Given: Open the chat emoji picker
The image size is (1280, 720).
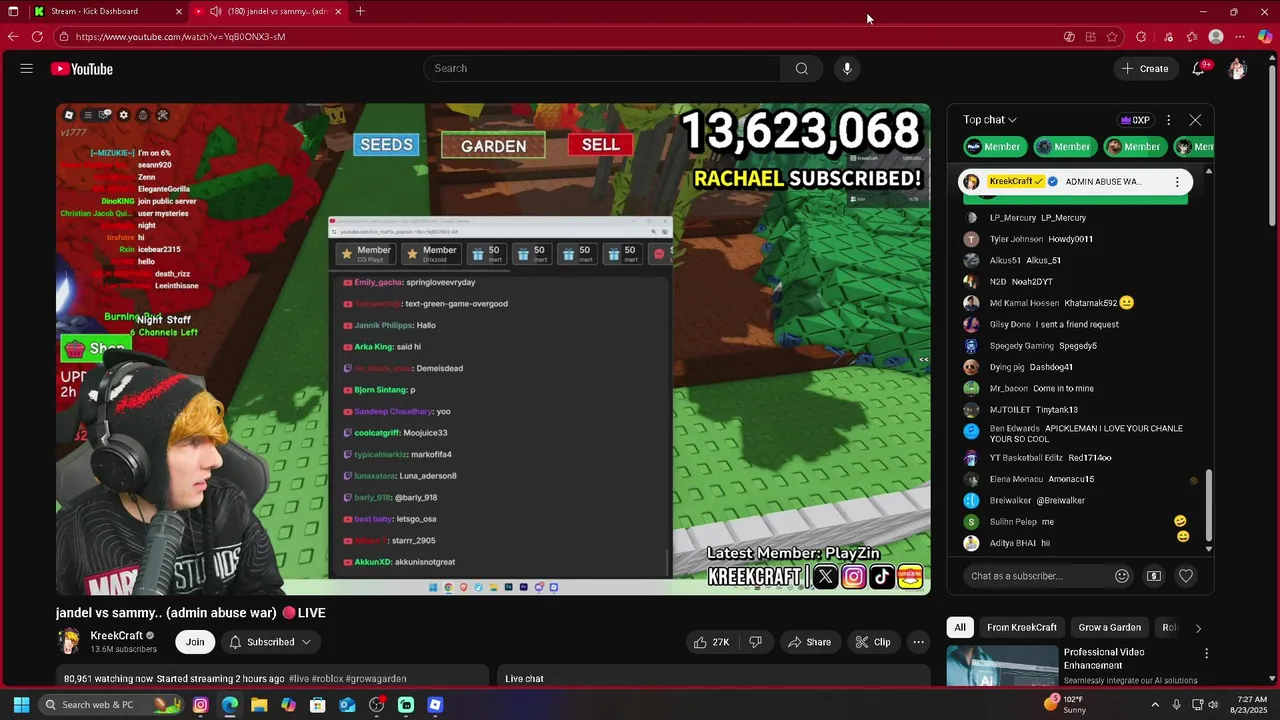Looking at the screenshot, I should [x=1122, y=576].
